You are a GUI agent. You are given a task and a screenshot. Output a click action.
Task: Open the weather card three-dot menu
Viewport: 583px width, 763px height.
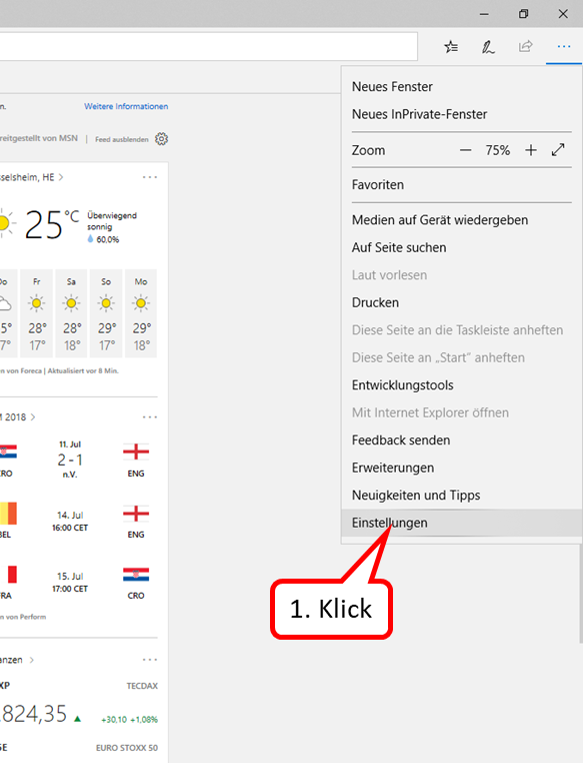click(x=150, y=177)
